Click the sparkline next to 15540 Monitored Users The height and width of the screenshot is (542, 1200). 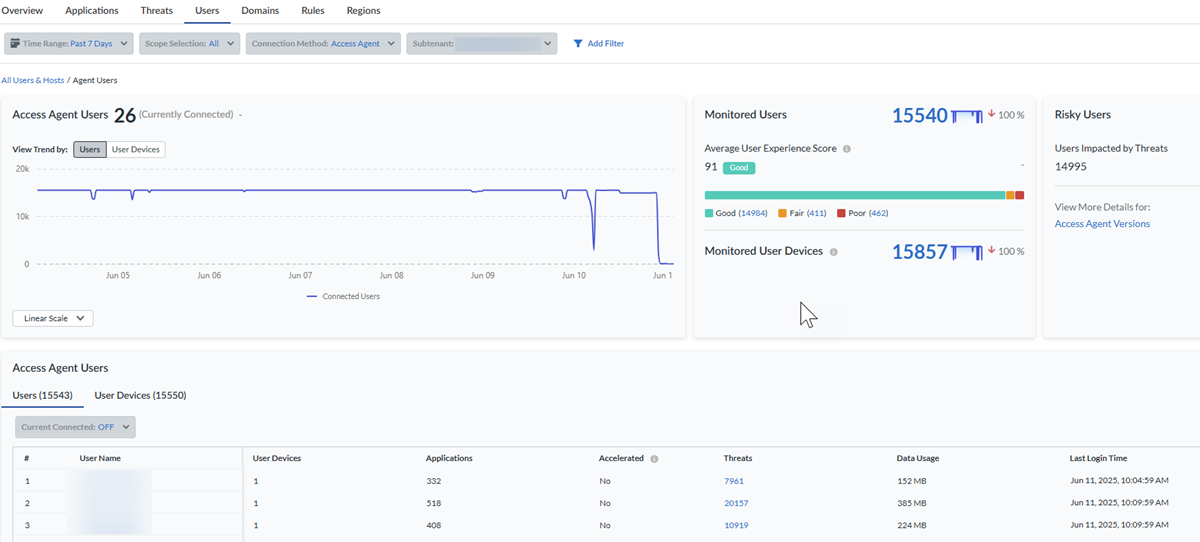(967, 116)
